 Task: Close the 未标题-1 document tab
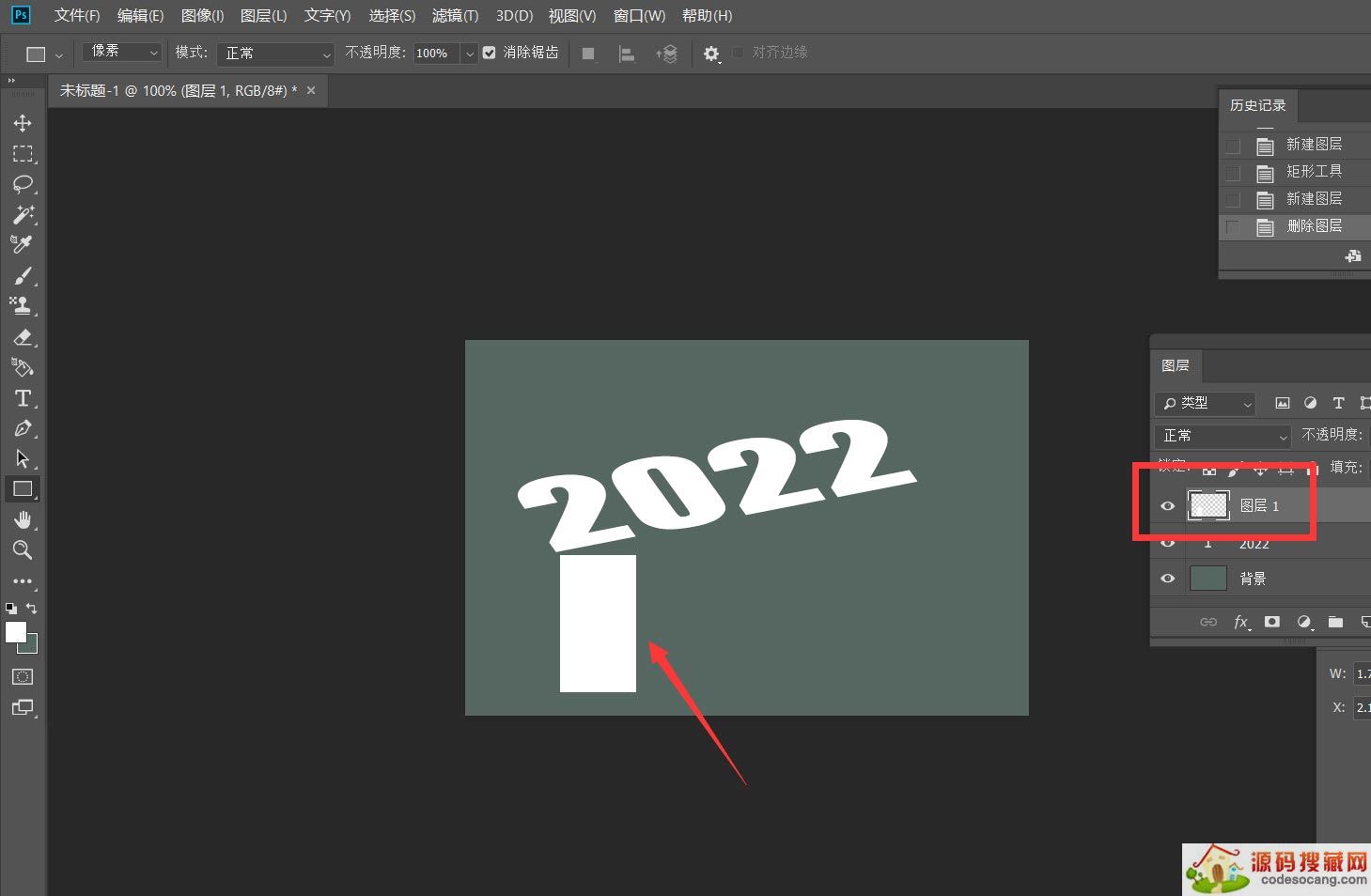311,90
